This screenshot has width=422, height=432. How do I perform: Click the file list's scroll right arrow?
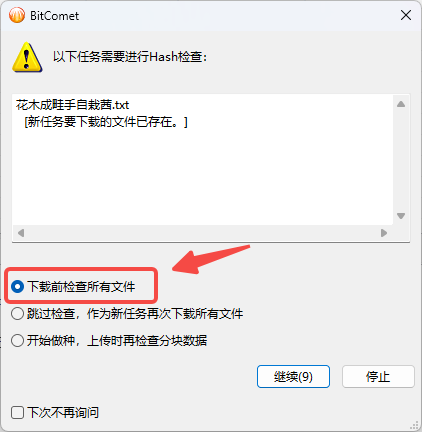pyautogui.click(x=384, y=233)
